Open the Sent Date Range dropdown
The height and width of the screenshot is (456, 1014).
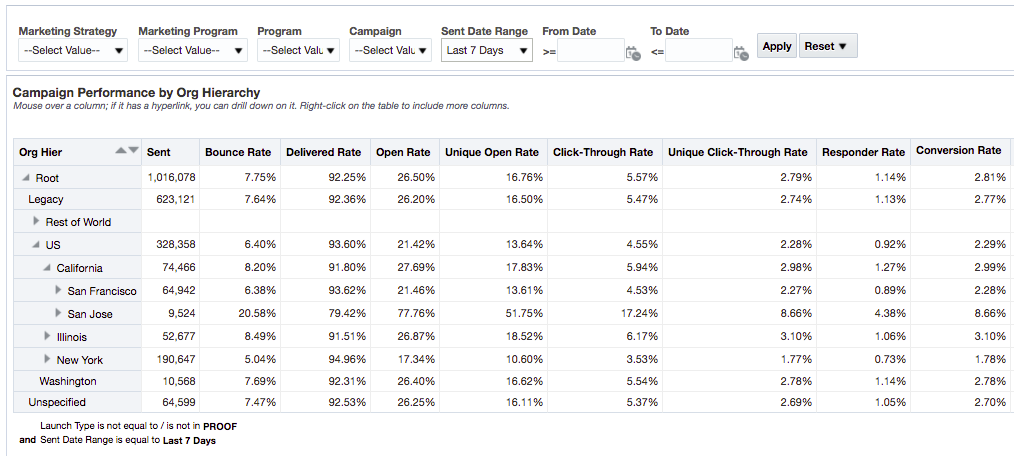click(x=487, y=50)
